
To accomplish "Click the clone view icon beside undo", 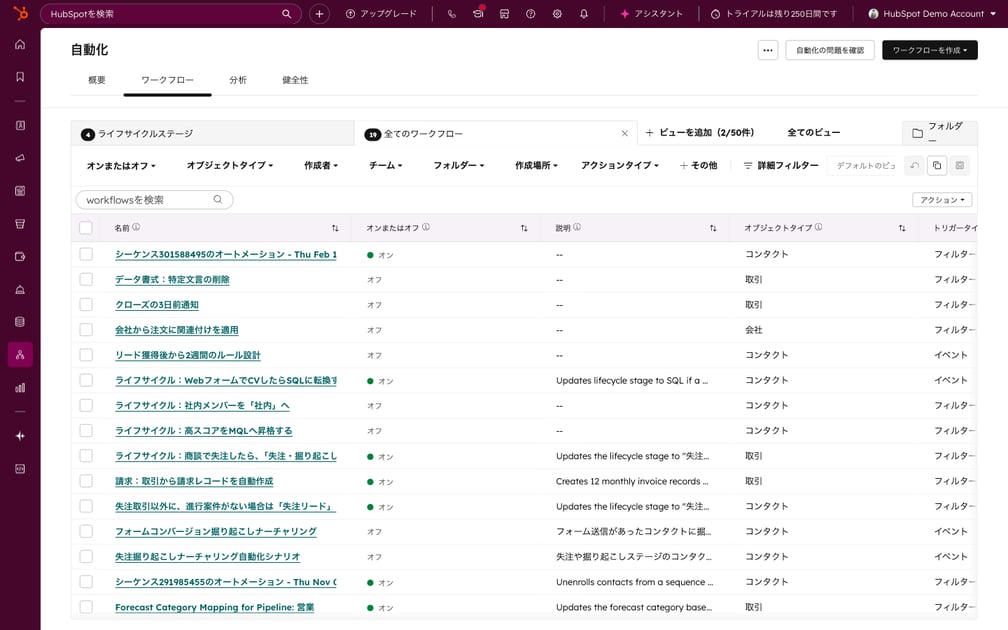I will click(x=936, y=165).
